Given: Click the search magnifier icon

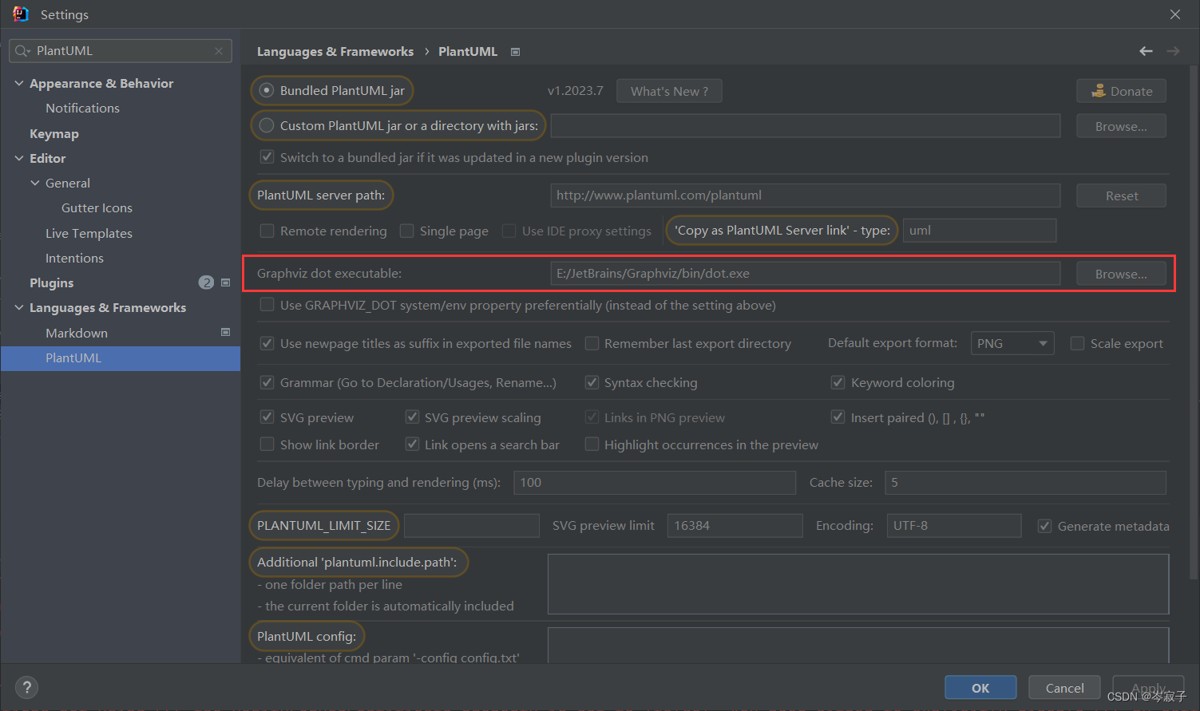Looking at the screenshot, I should point(22,51).
